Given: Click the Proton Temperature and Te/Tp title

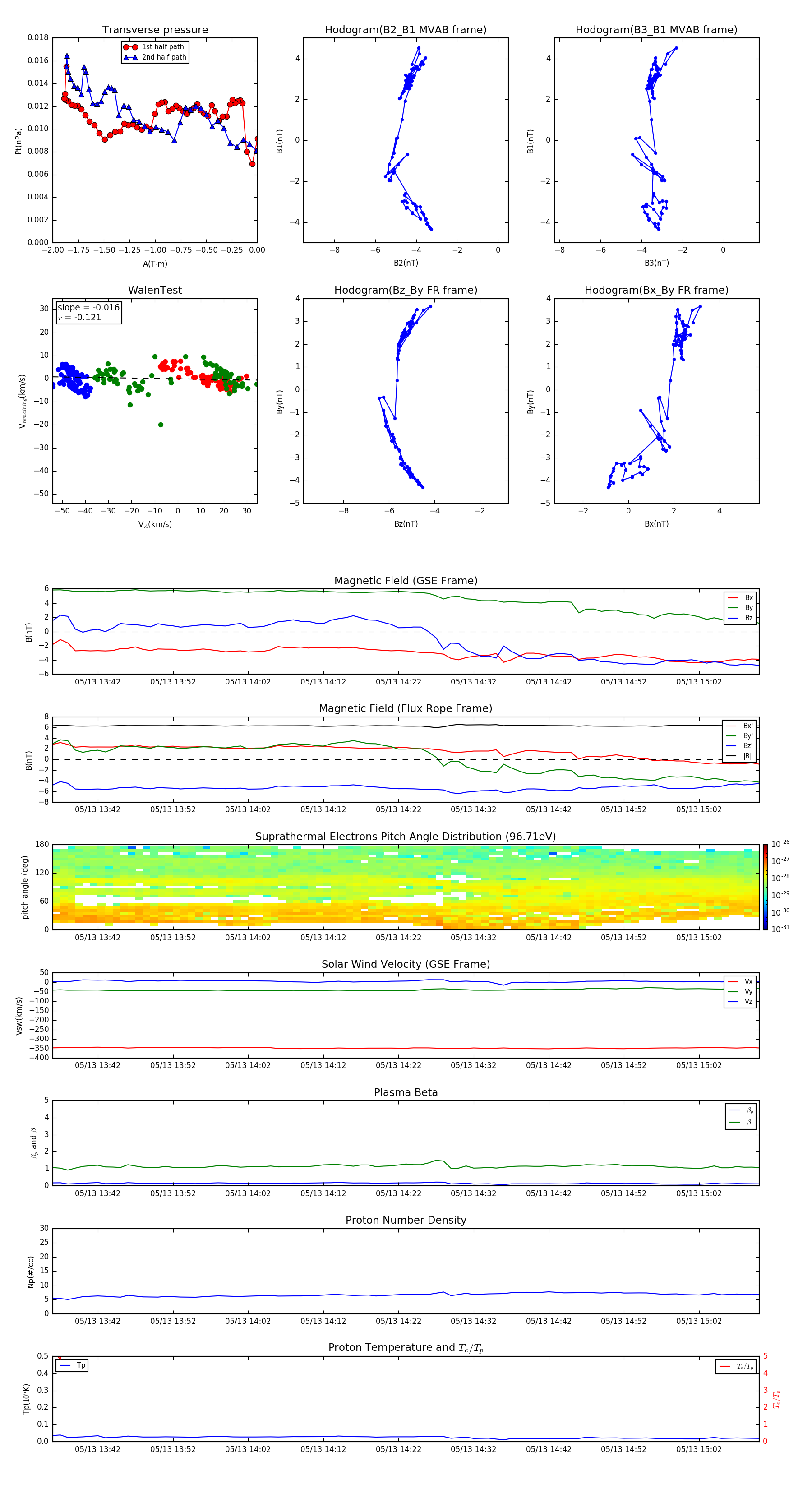Looking at the screenshot, I should click(406, 1348).
